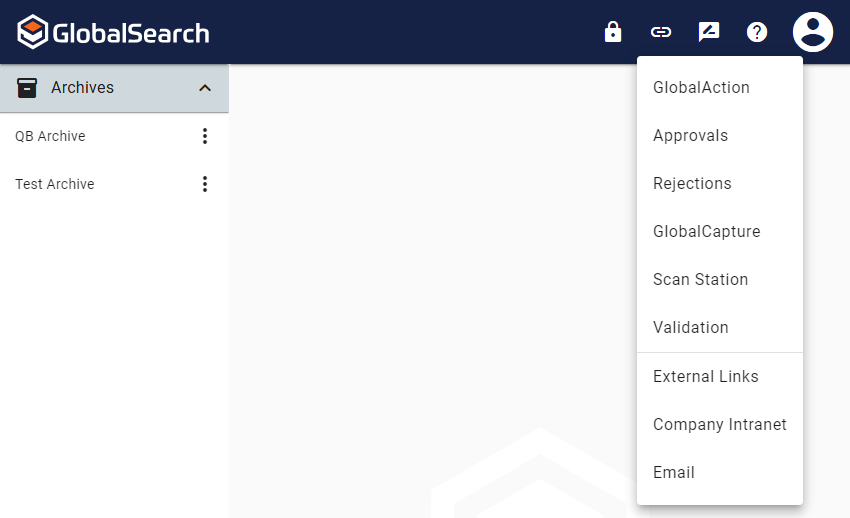Open Test Archive three-dot options menu

tap(205, 184)
